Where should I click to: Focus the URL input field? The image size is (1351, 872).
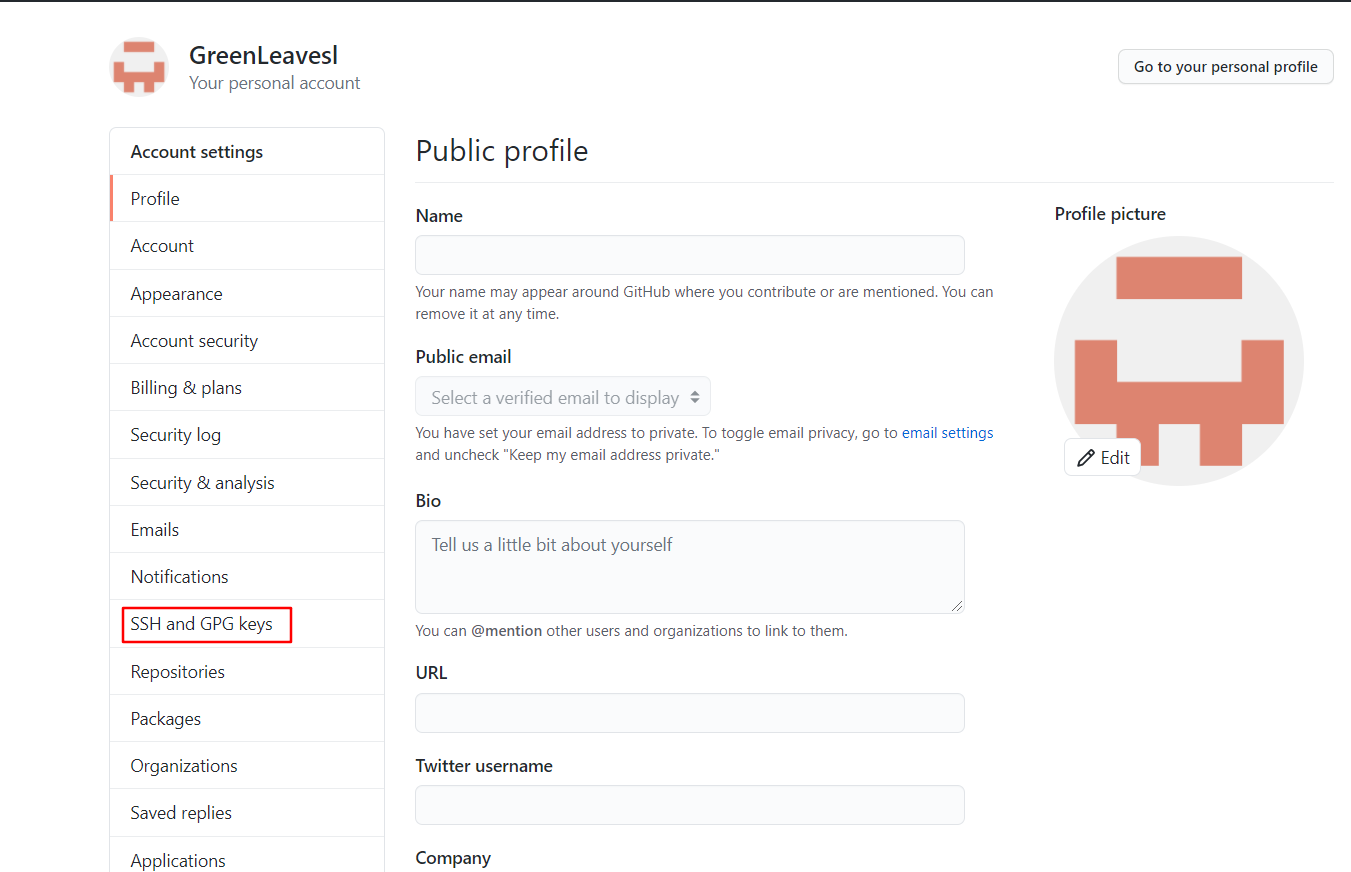tap(690, 713)
